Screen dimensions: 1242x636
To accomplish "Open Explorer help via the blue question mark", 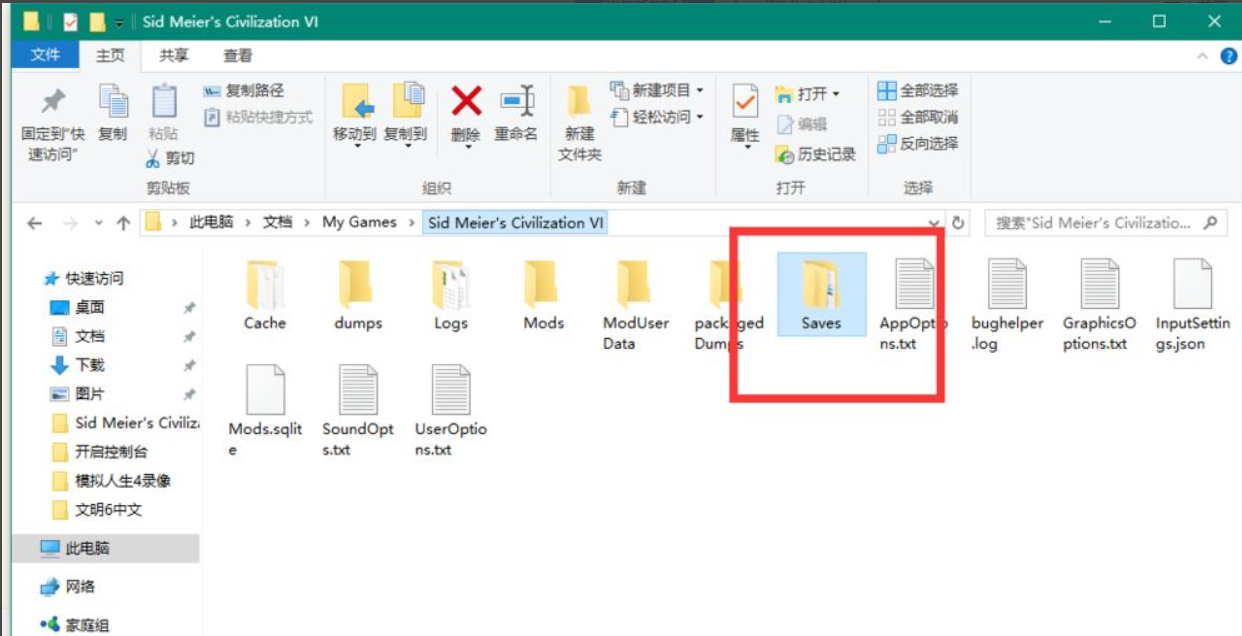I will pyautogui.click(x=1229, y=57).
